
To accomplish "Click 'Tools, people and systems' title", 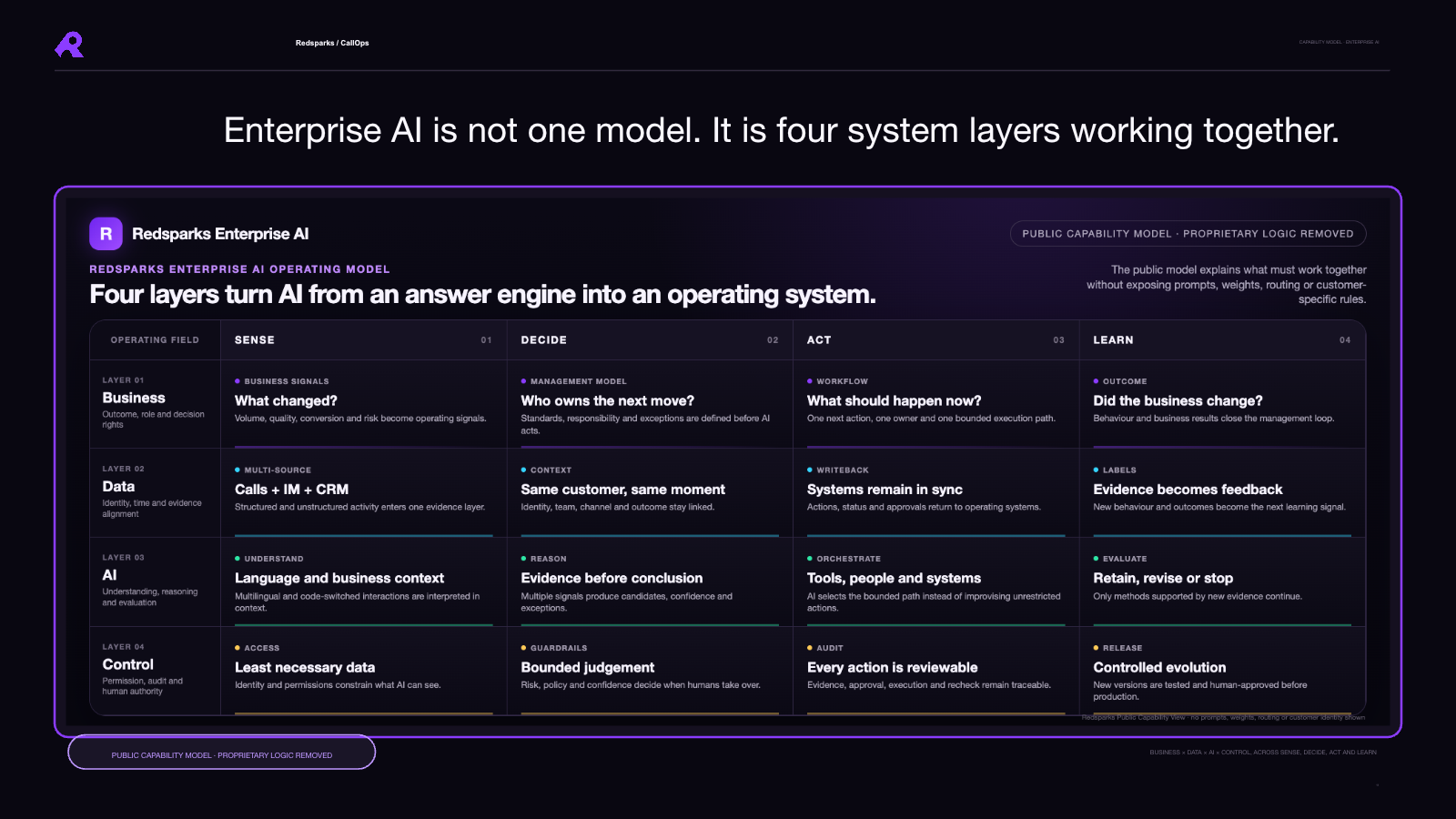I will 894,578.
